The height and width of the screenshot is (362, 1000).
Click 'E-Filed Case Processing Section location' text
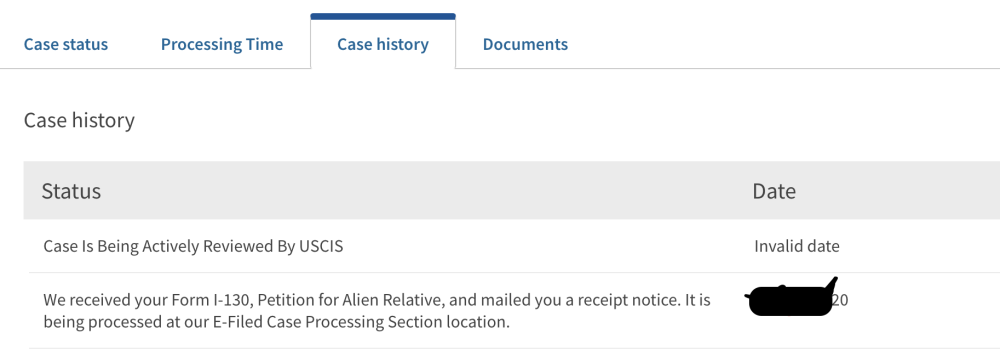[361, 322]
